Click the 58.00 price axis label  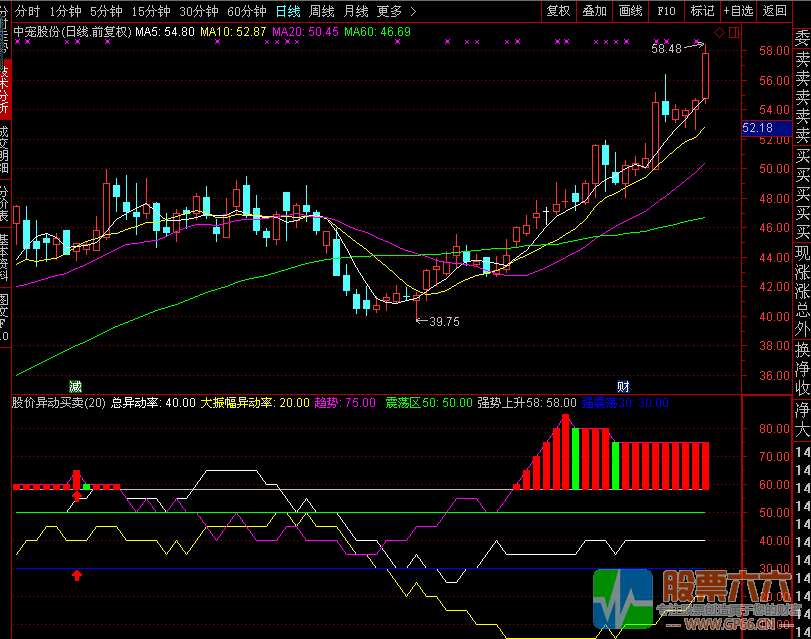(x=774, y=51)
